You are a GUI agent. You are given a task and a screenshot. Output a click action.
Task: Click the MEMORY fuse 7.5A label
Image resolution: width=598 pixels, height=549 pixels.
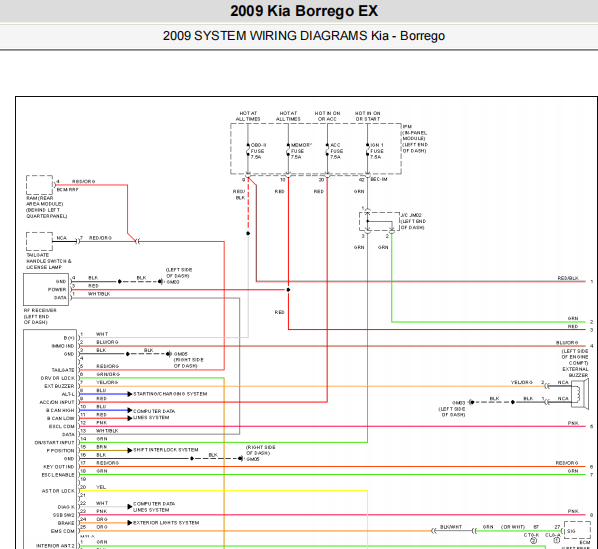[x=301, y=151]
